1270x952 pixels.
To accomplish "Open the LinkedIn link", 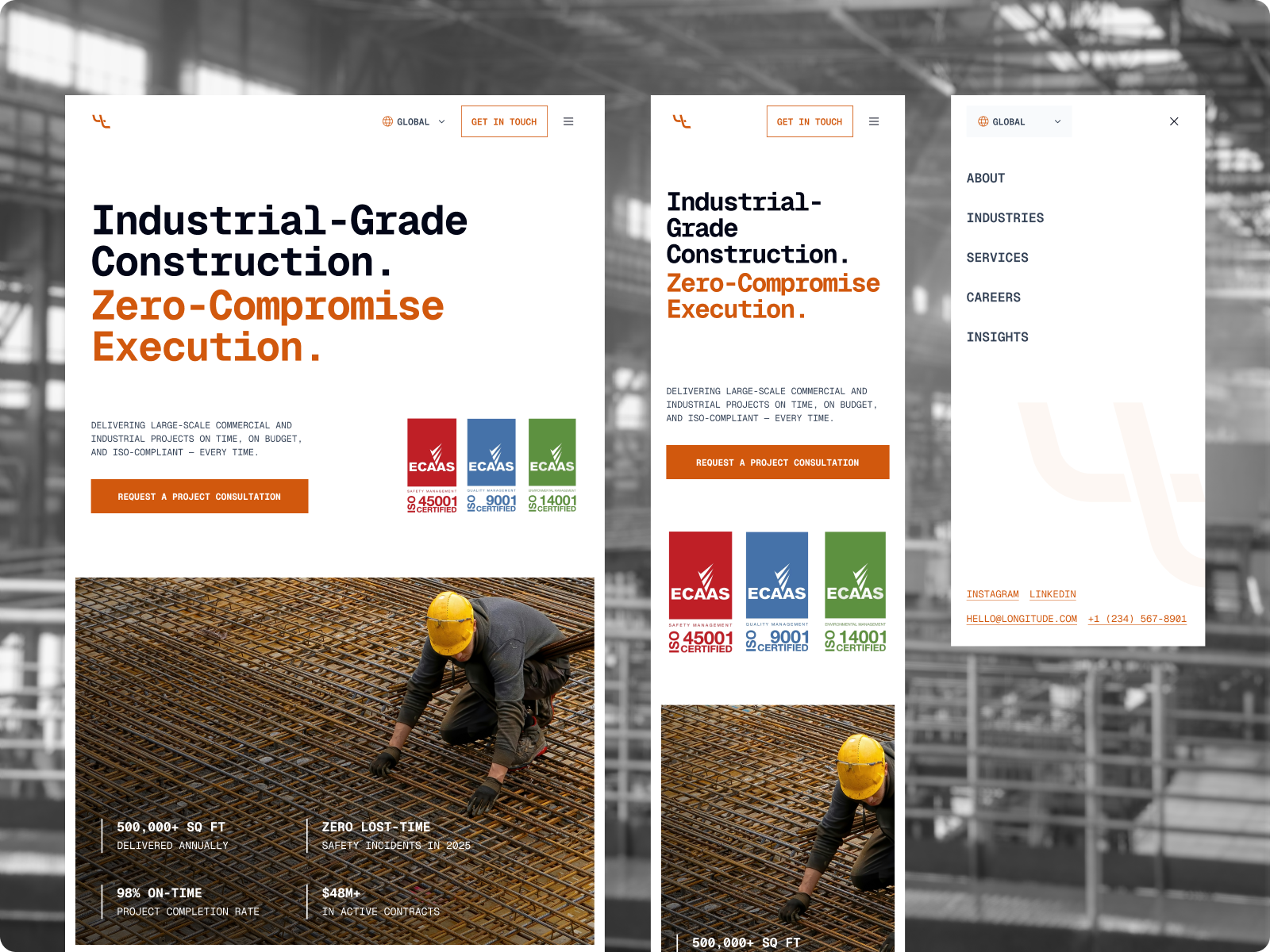I will coord(1053,594).
